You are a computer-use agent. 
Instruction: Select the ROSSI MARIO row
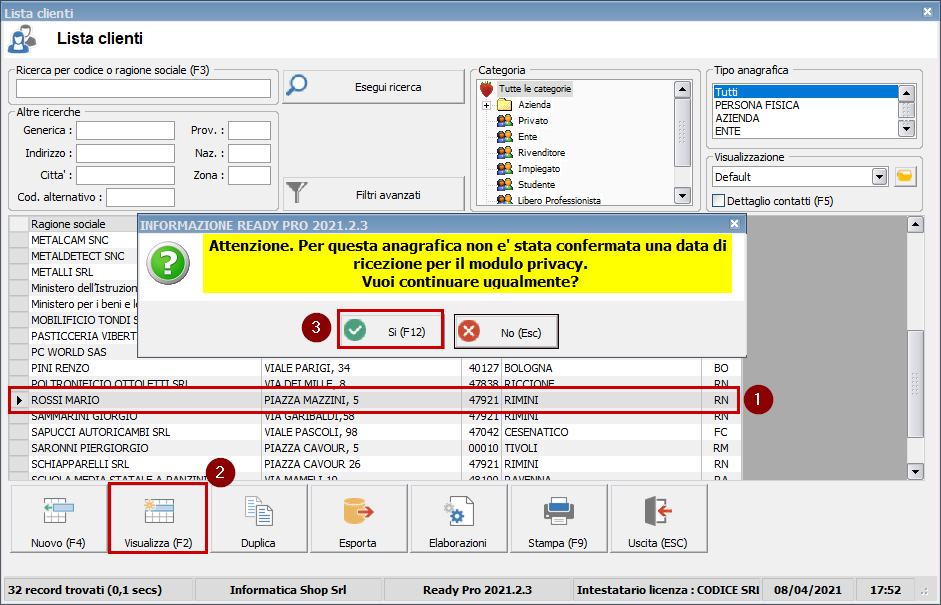click(x=375, y=400)
